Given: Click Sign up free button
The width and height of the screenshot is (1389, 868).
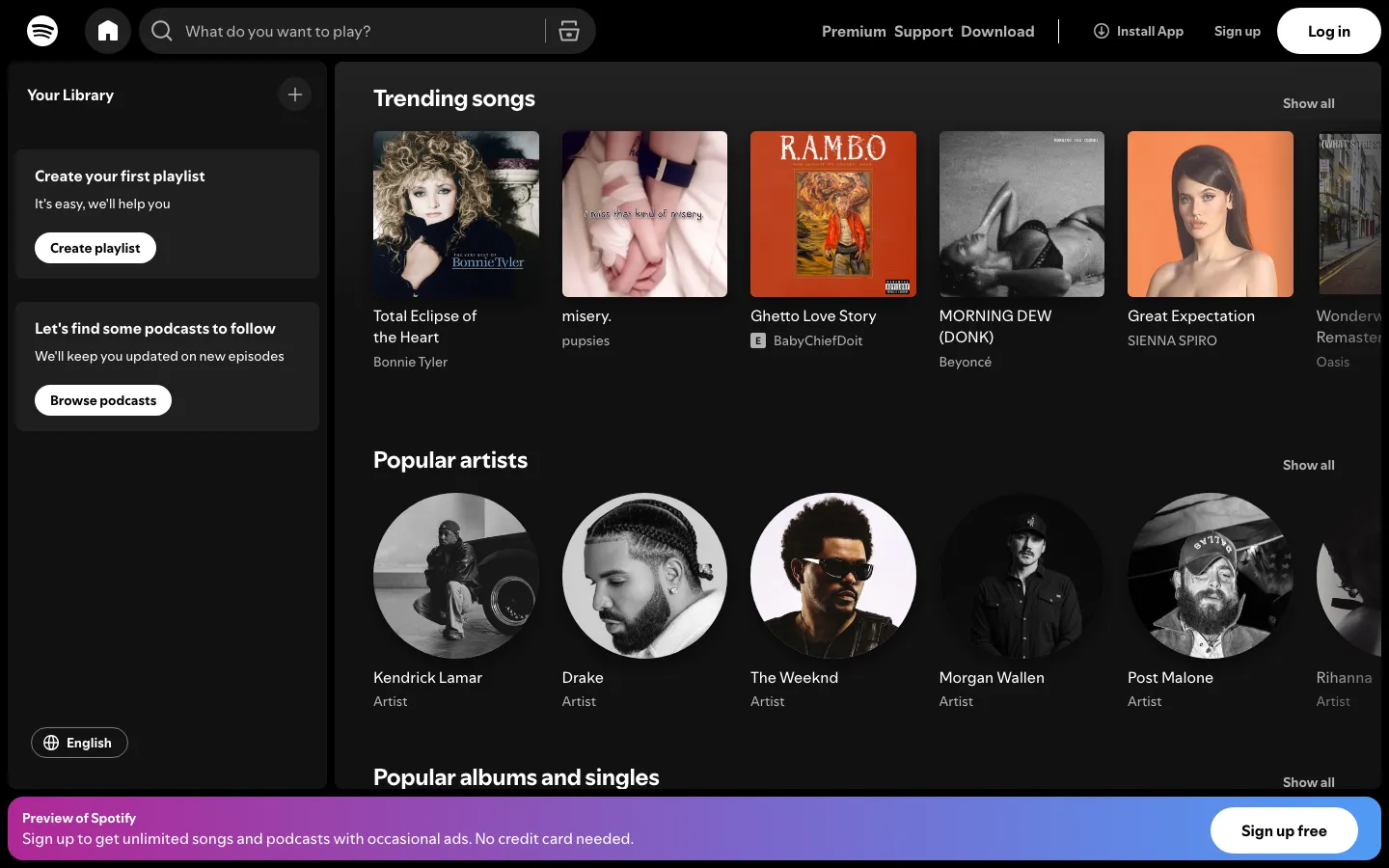Looking at the screenshot, I should [x=1284, y=830].
